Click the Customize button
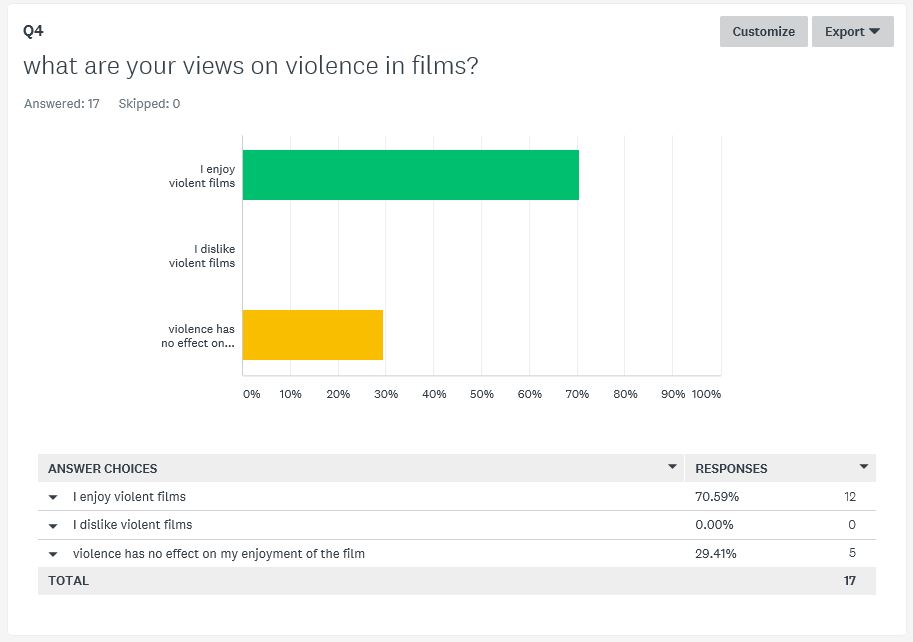The width and height of the screenshot is (913, 642). pyautogui.click(x=763, y=31)
